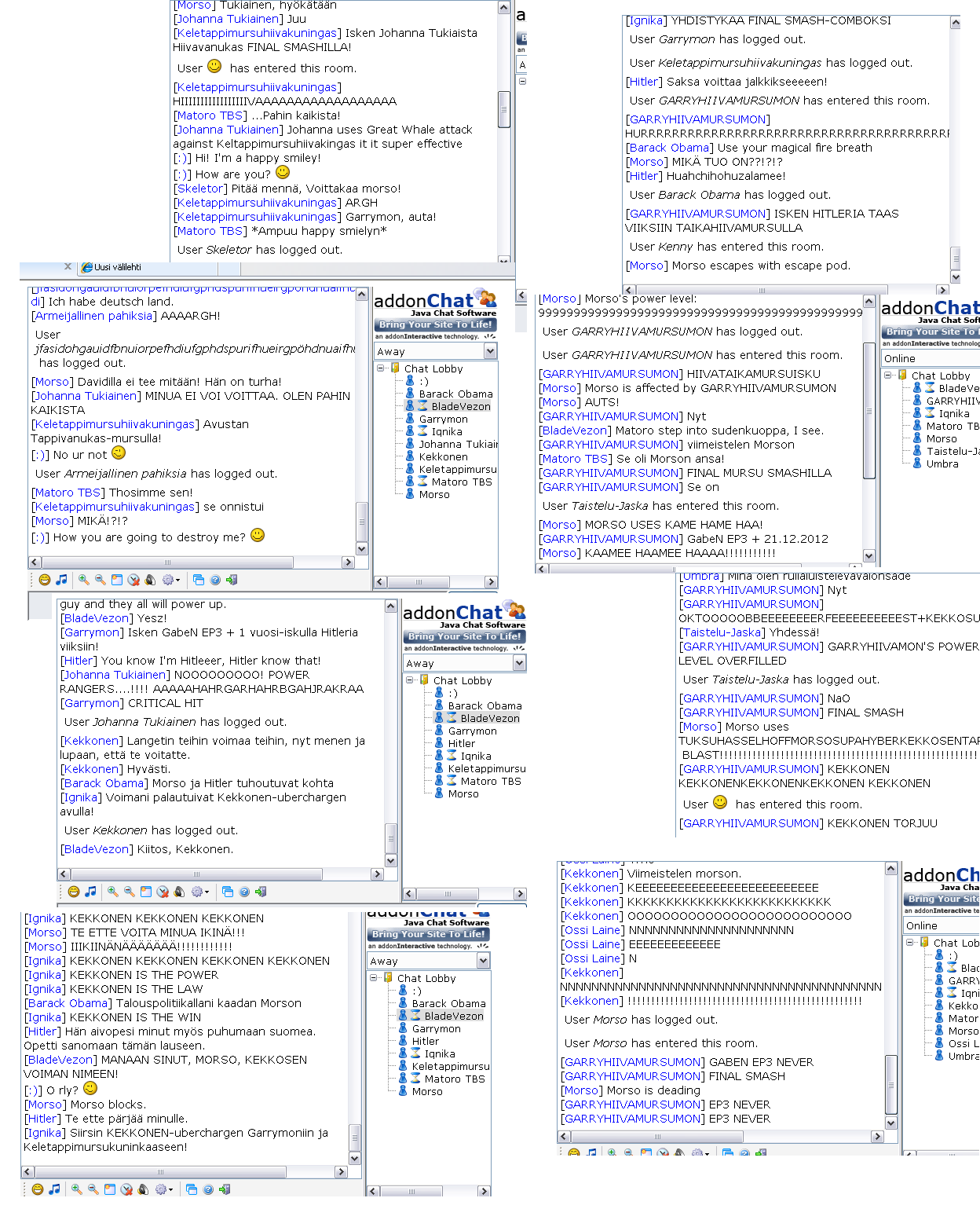980x1209 pixels.
Task: Click exit door icon below 'Kiitos, Kekkonen' chat
Action: (x=261, y=892)
